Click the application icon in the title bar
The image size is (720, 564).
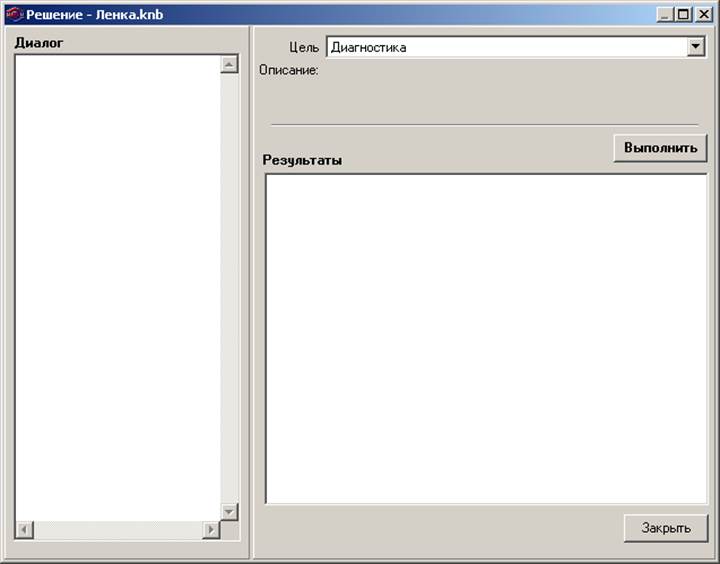click(x=14, y=15)
